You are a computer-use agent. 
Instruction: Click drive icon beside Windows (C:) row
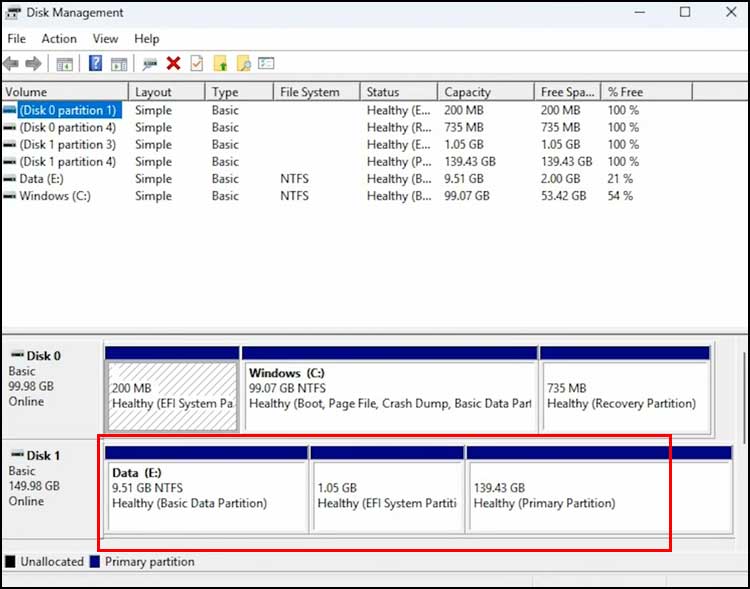point(10,196)
